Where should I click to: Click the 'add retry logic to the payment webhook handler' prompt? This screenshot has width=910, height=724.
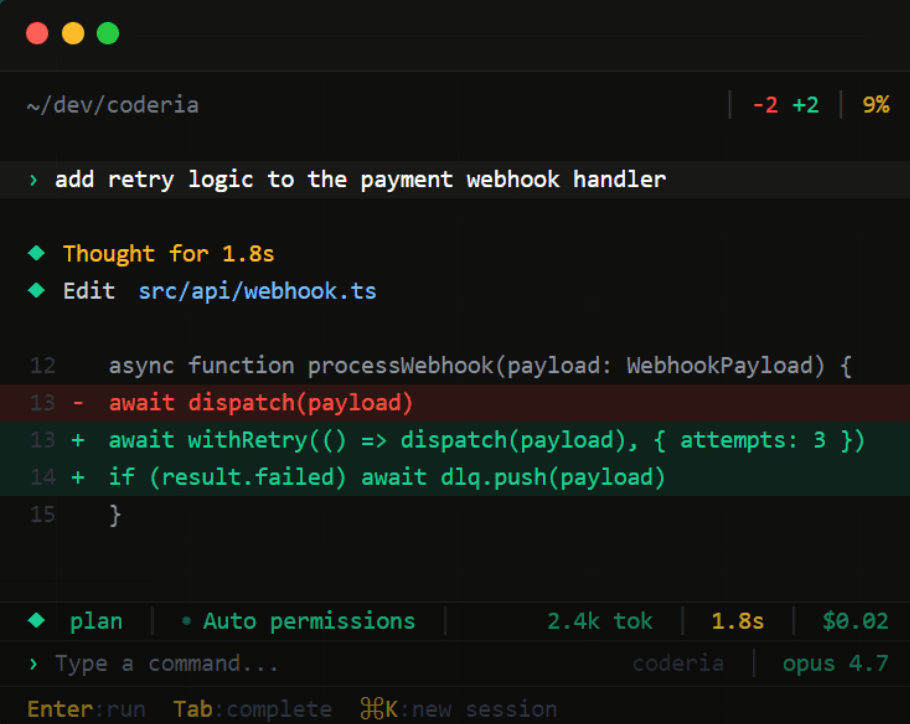360,179
